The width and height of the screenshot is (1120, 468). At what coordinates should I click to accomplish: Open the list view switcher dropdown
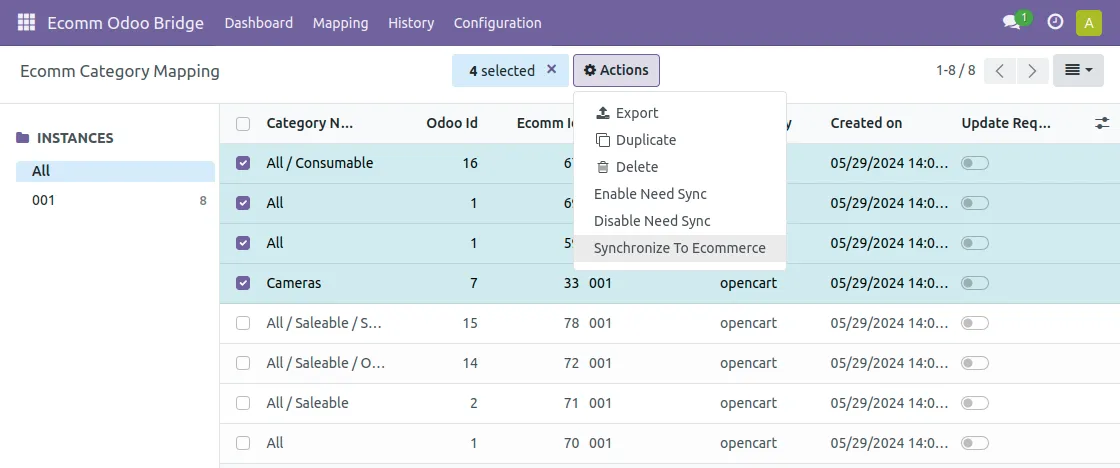pos(1078,70)
